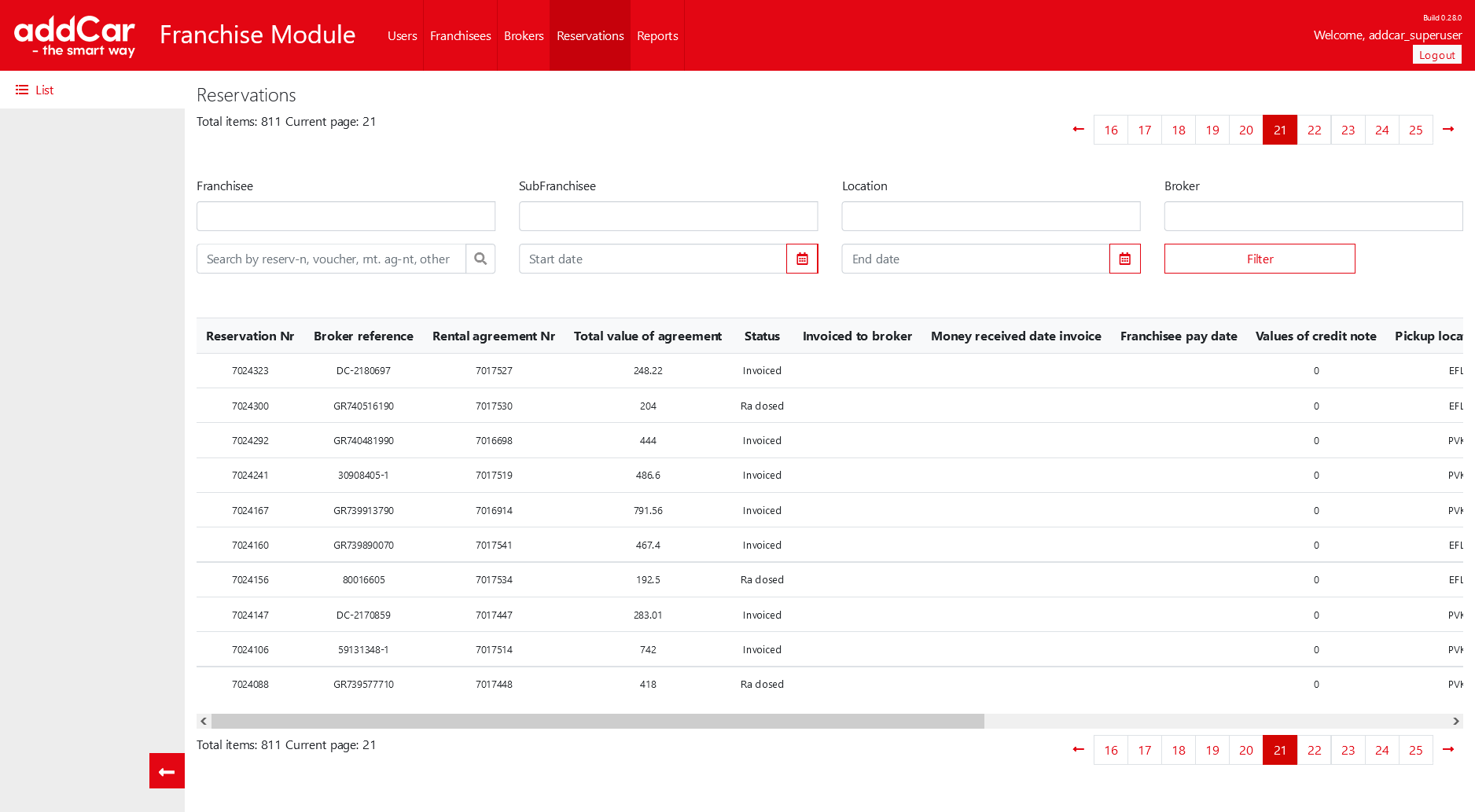The height and width of the screenshot is (812, 1475).
Task: Click the Status column header
Action: click(762, 336)
